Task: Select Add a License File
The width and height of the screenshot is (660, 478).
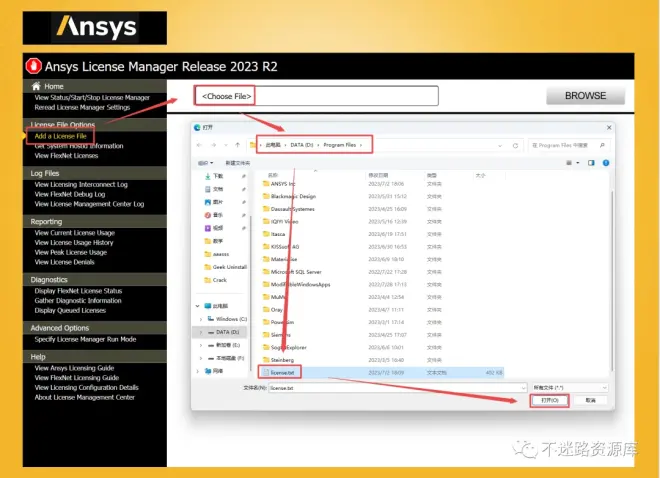Action: (x=60, y=136)
